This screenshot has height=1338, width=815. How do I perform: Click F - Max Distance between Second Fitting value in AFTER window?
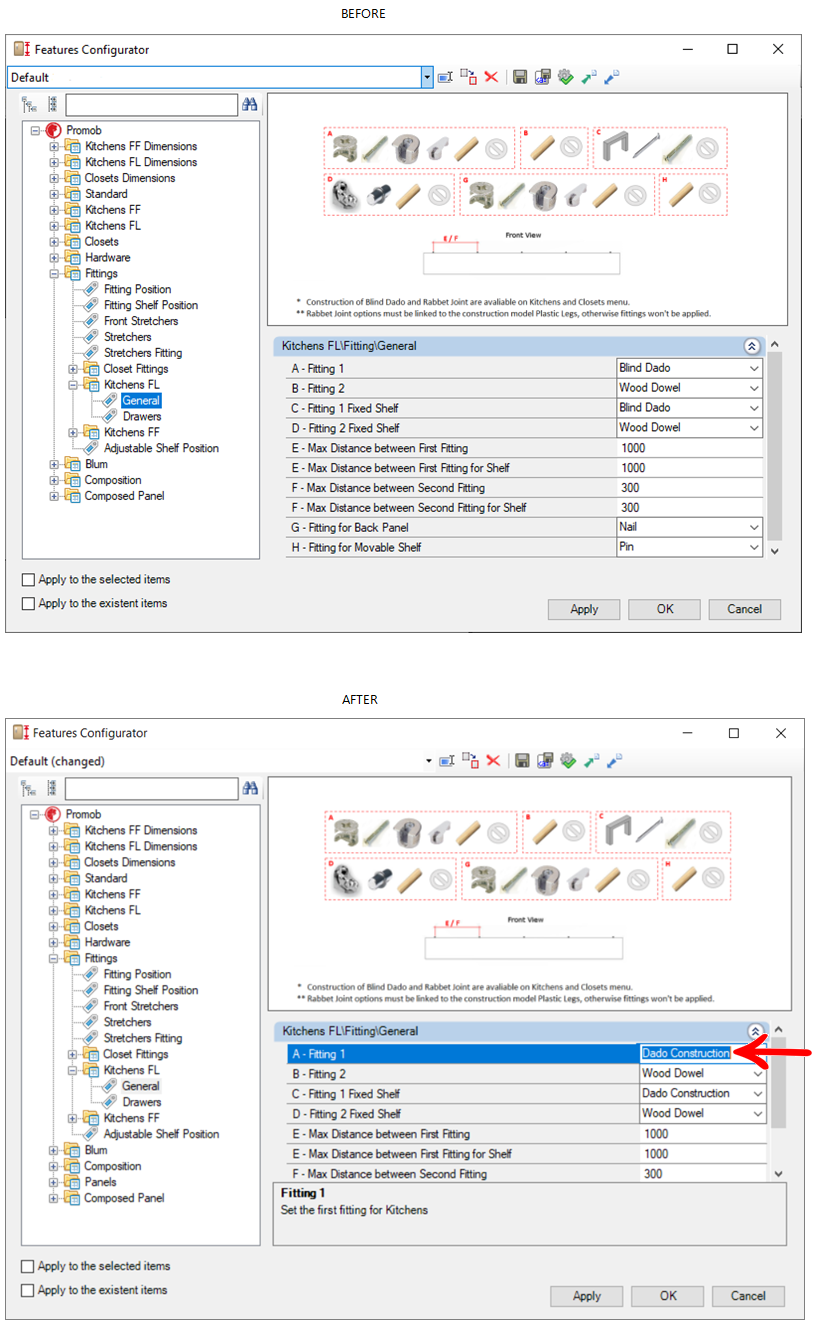(703, 1174)
